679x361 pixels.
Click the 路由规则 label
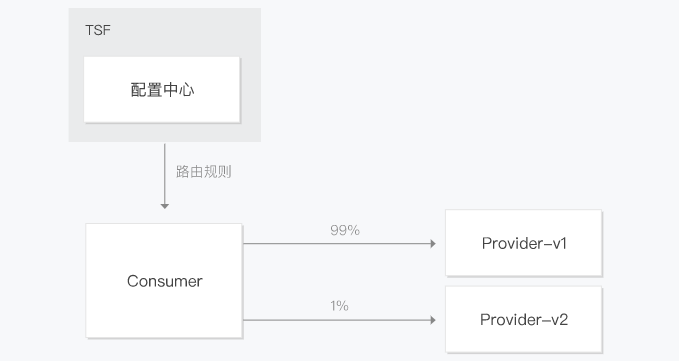(204, 172)
